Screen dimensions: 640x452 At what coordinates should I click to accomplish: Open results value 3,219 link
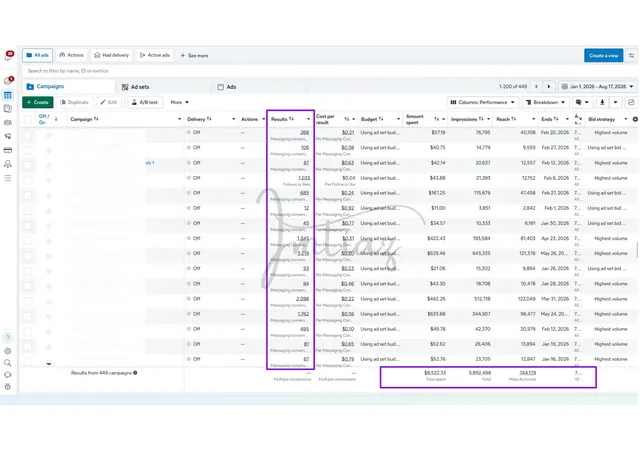303,253
